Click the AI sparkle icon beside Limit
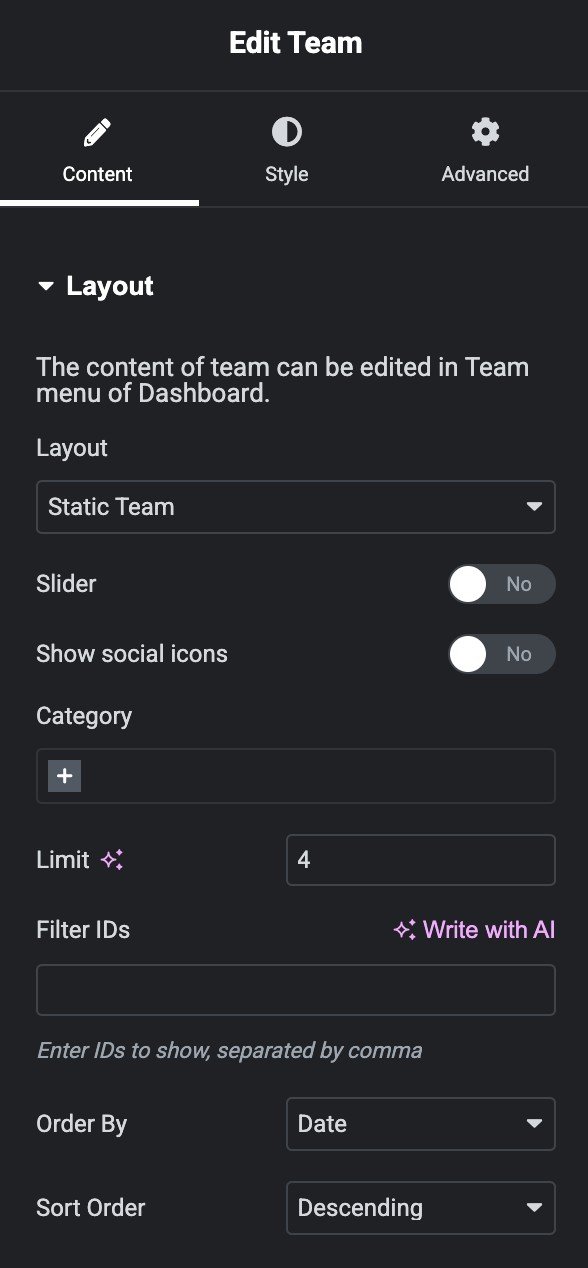The width and height of the screenshot is (588, 1268). [x=112, y=860]
